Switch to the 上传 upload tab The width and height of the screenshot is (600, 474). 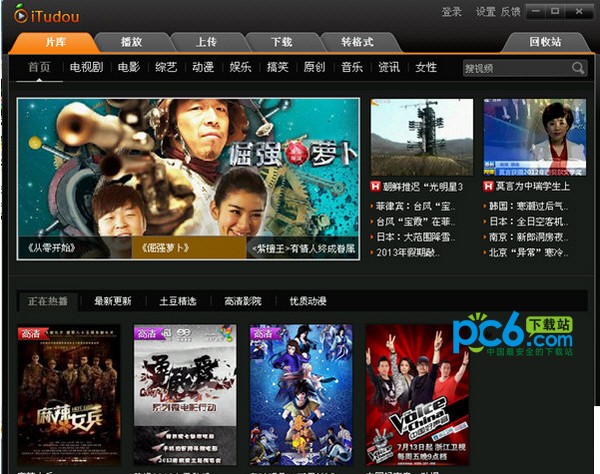(x=207, y=42)
